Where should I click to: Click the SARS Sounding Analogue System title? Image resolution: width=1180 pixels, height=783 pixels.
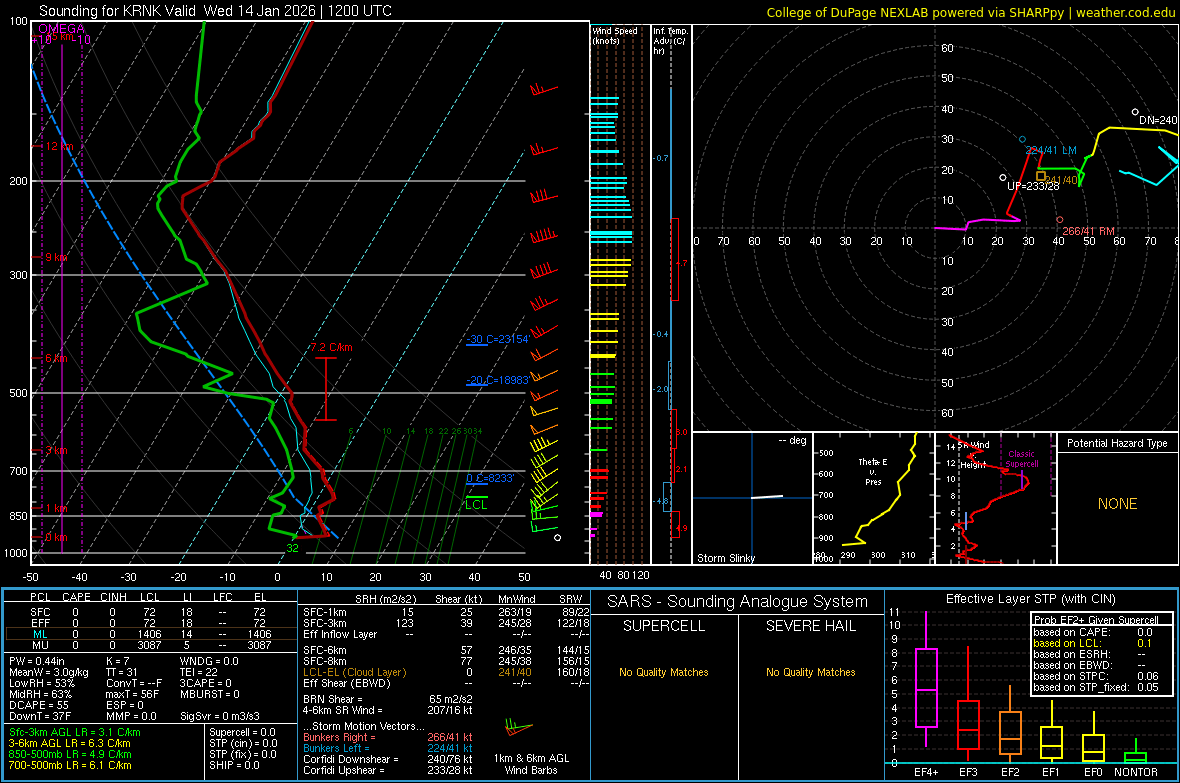pyautogui.click(x=738, y=602)
